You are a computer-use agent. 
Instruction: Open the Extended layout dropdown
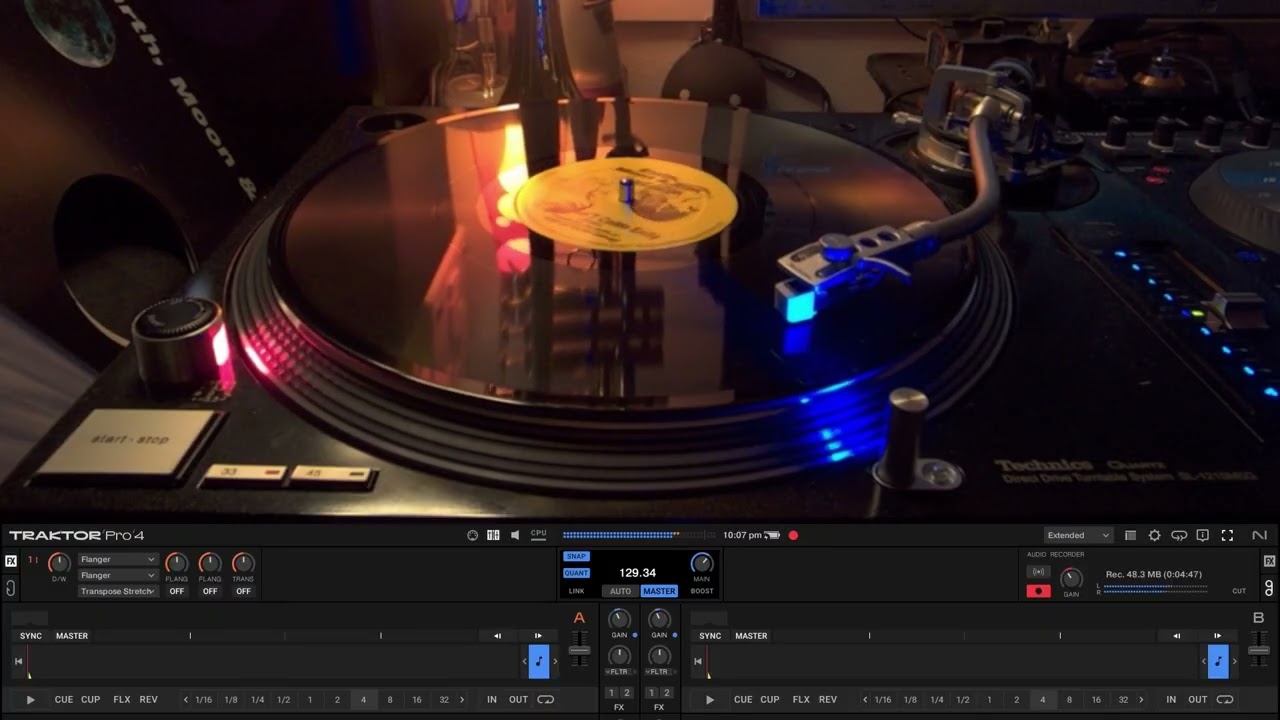pyautogui.click(x=1078, y=535)
